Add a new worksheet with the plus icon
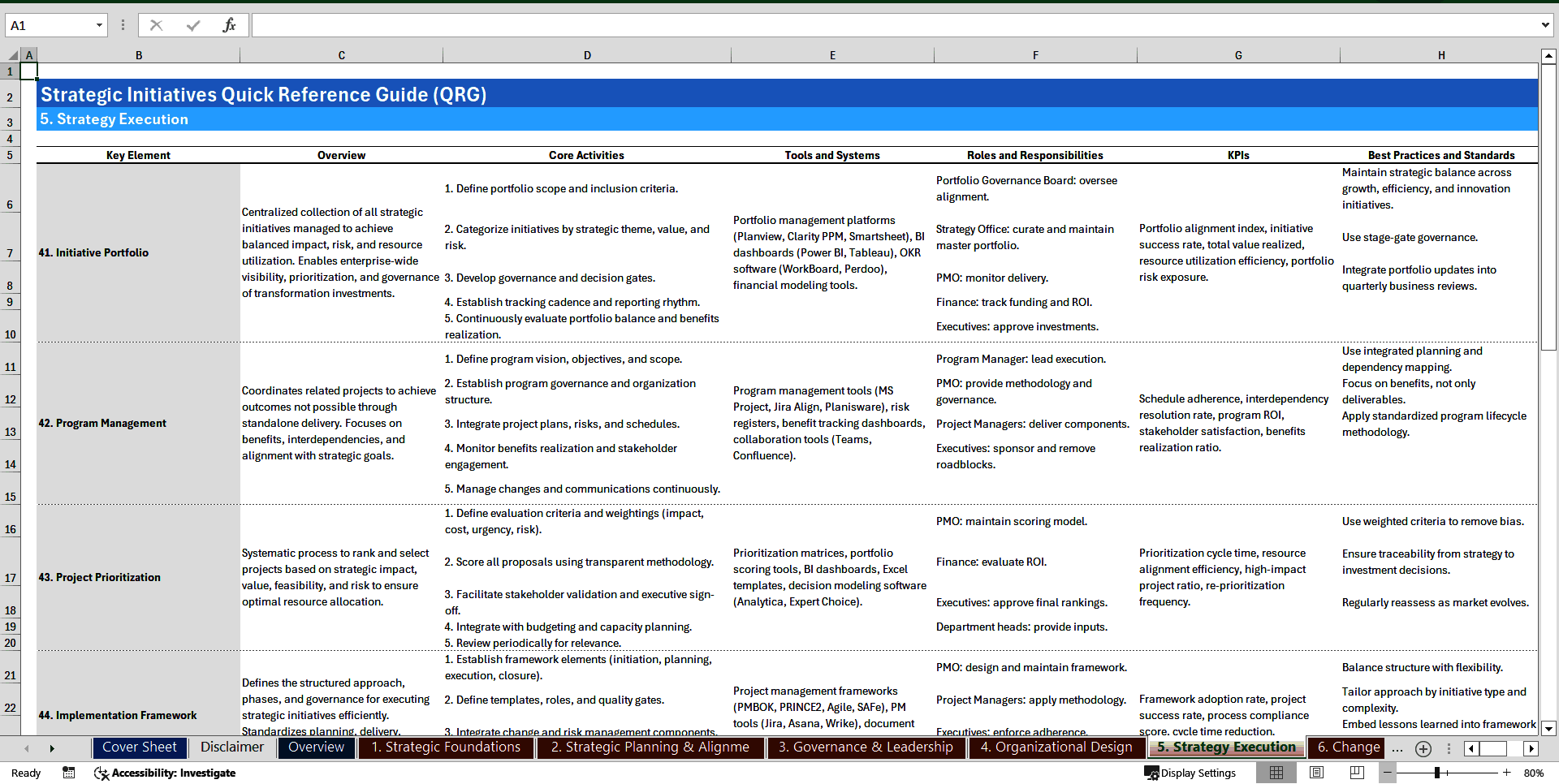1559x784 pixels. (1423, 748)
